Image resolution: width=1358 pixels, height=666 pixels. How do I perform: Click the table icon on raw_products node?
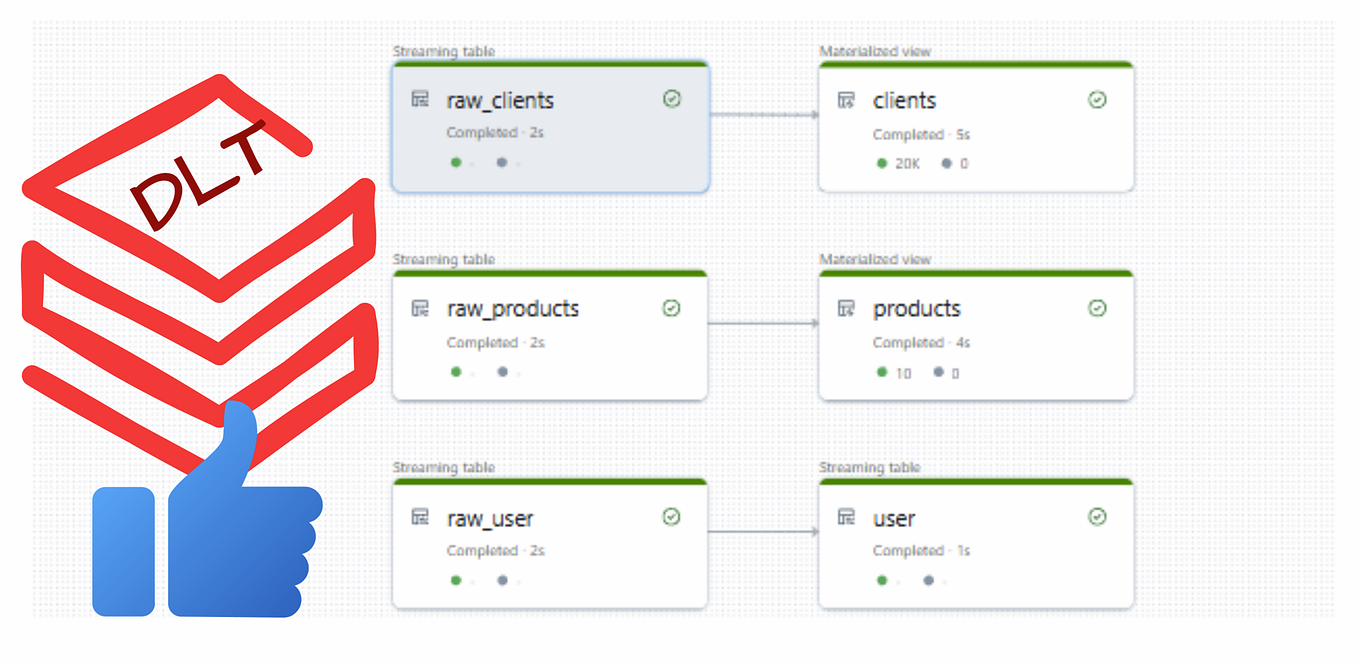pyautogui.click(x=421, y=309)
